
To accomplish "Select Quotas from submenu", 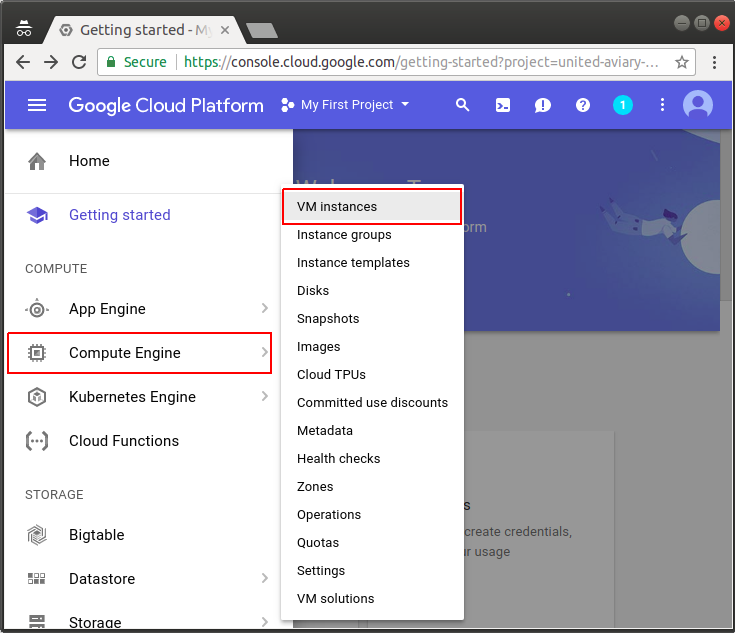I will 372,543.
